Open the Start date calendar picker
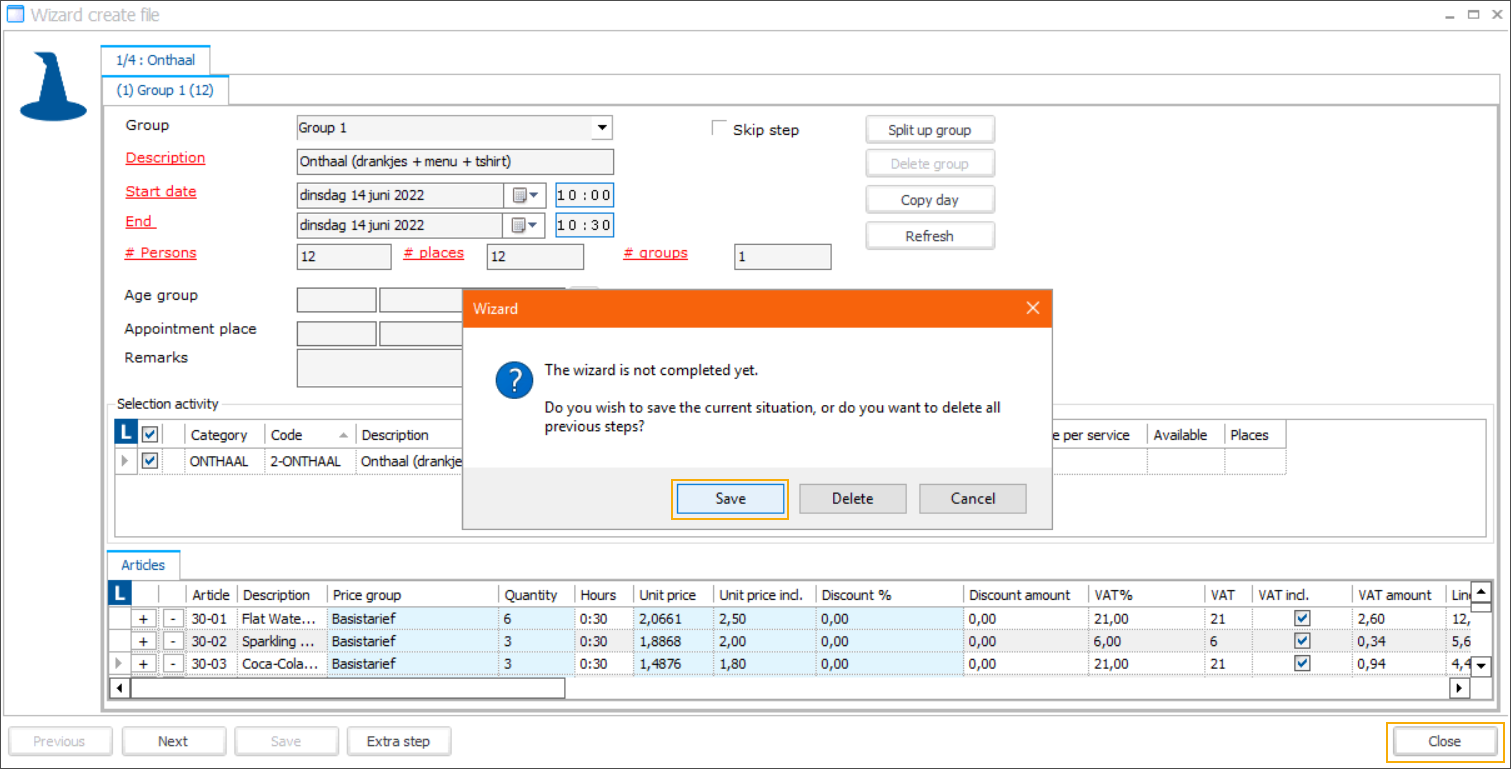This screenshot has width=1511, height=769. [x=525, y=196]
